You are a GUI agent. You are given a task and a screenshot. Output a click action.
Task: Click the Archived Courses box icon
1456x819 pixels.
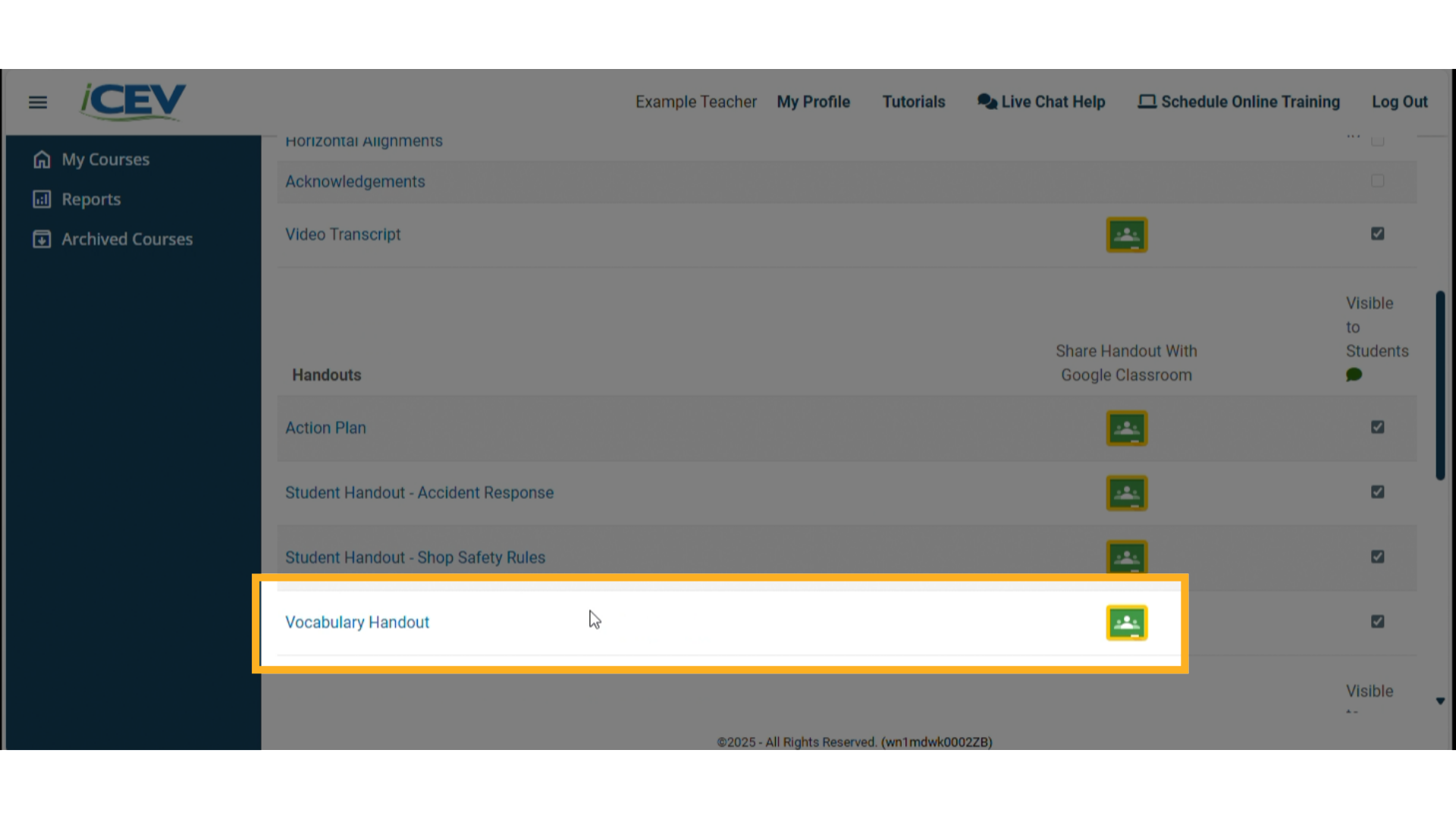click(42, 240)
